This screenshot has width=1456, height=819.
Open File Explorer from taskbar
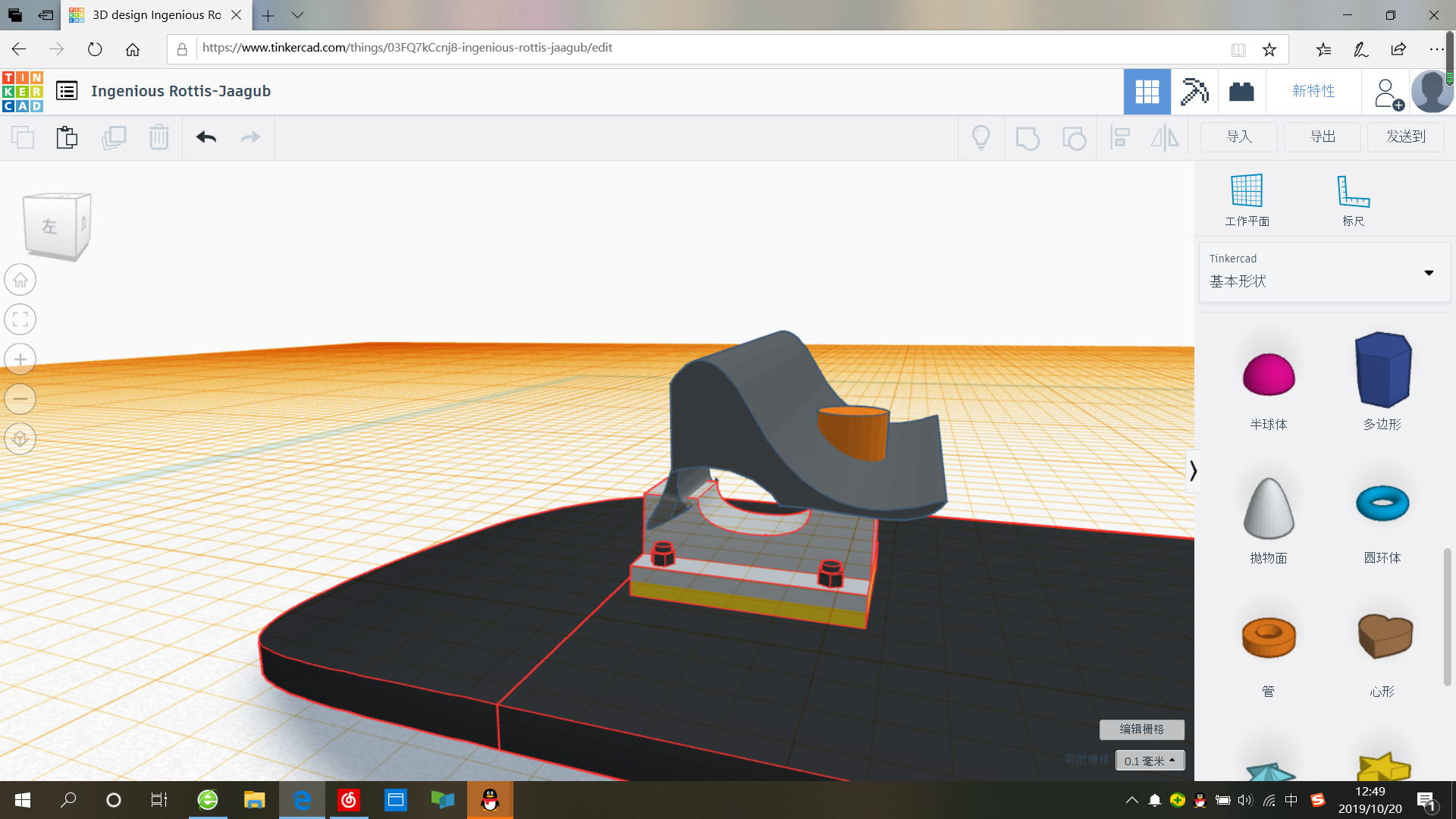click(x=254, y=800)
